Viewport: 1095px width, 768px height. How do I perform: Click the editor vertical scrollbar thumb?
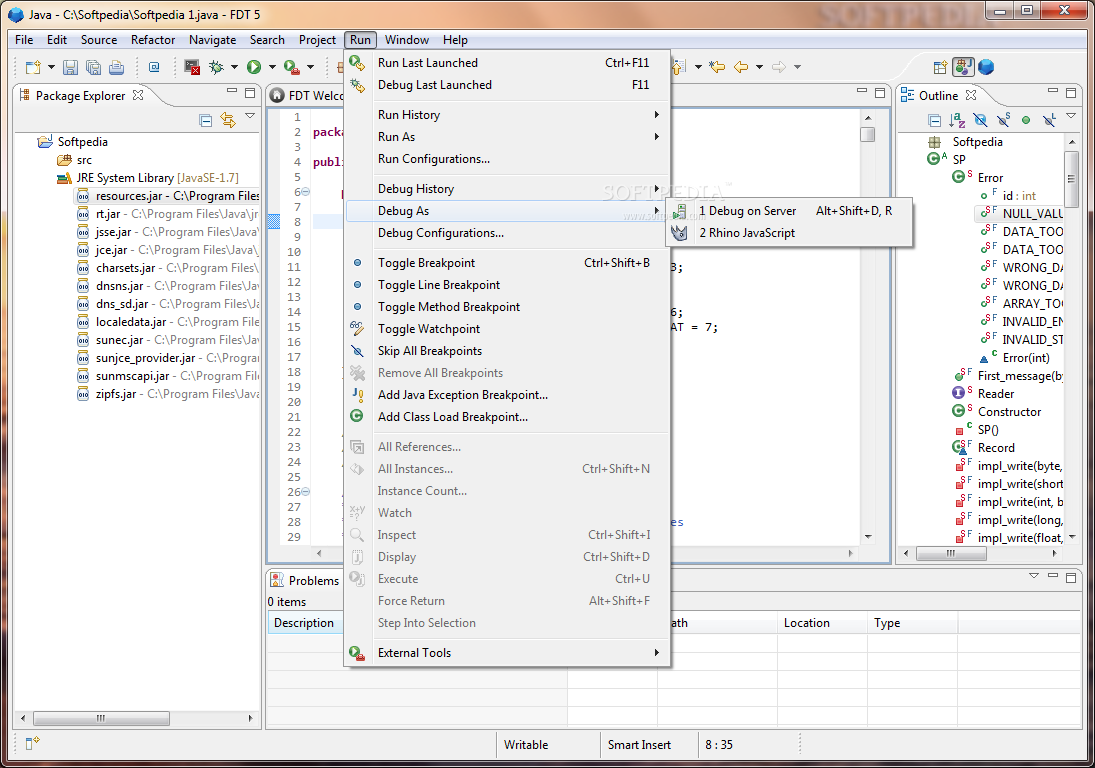[x=868, y=134]
